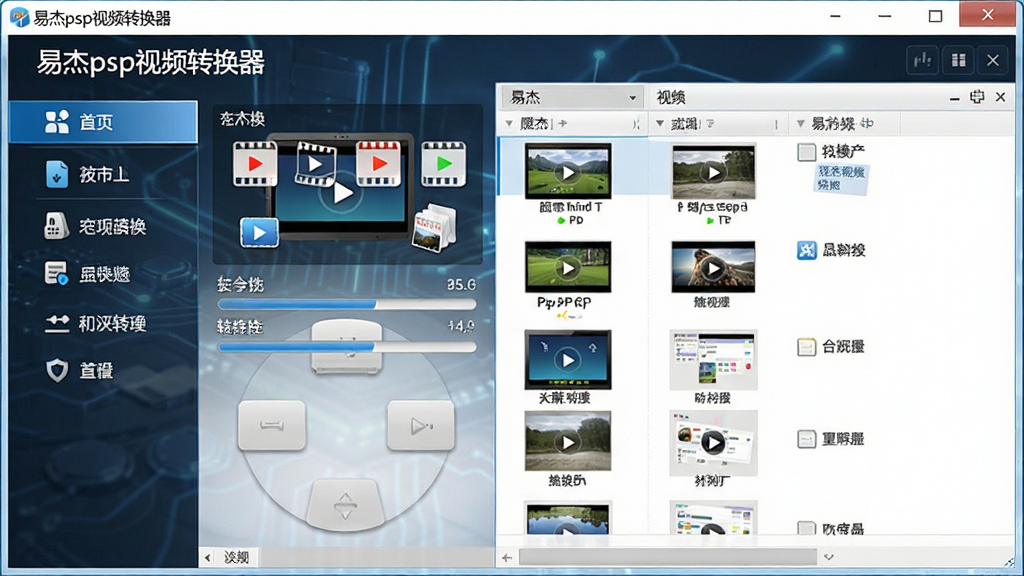Click the top button of the circular pad

coord(346,347)
